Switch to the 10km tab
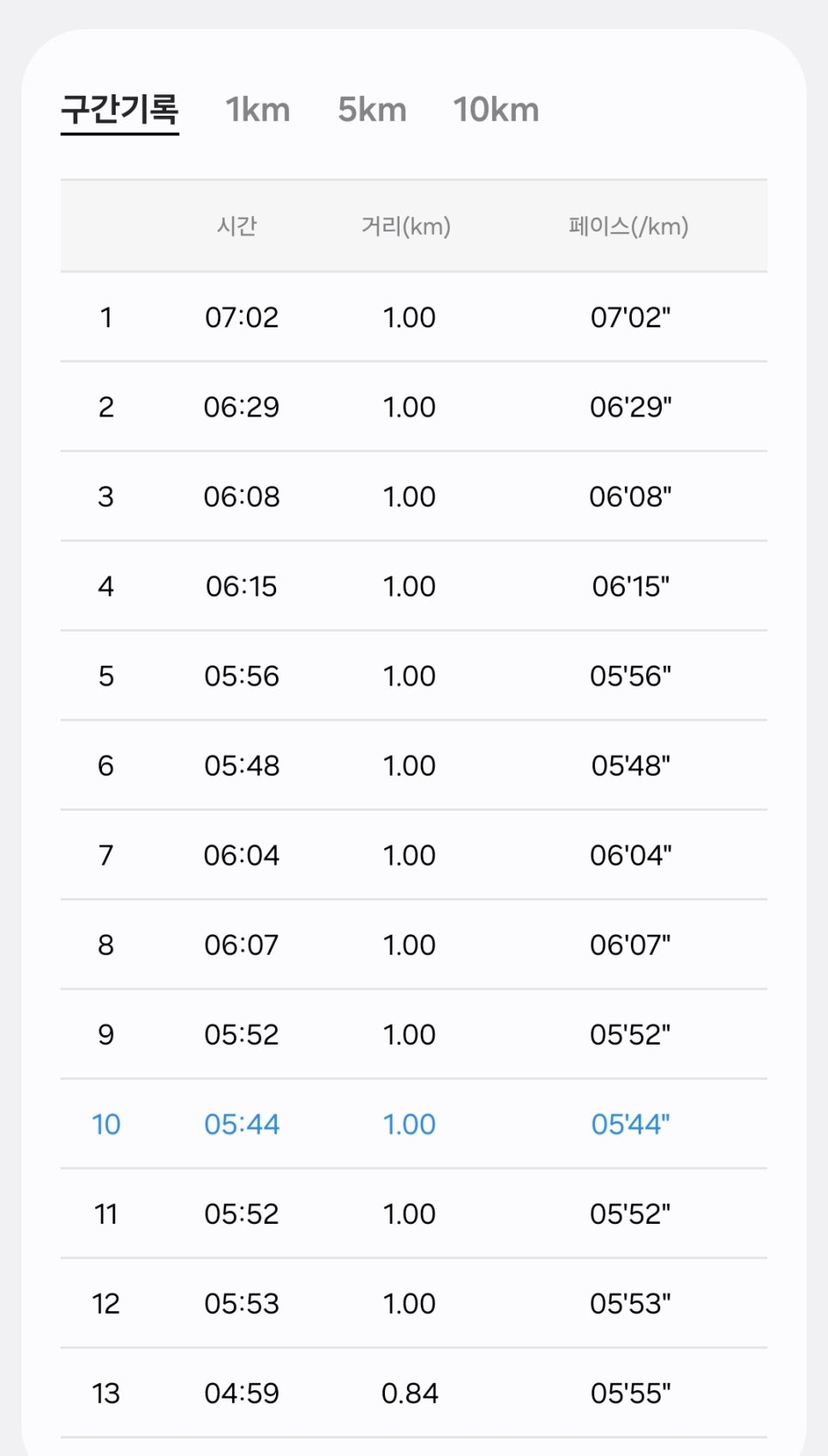828x1456 pixels. (496, 110)
